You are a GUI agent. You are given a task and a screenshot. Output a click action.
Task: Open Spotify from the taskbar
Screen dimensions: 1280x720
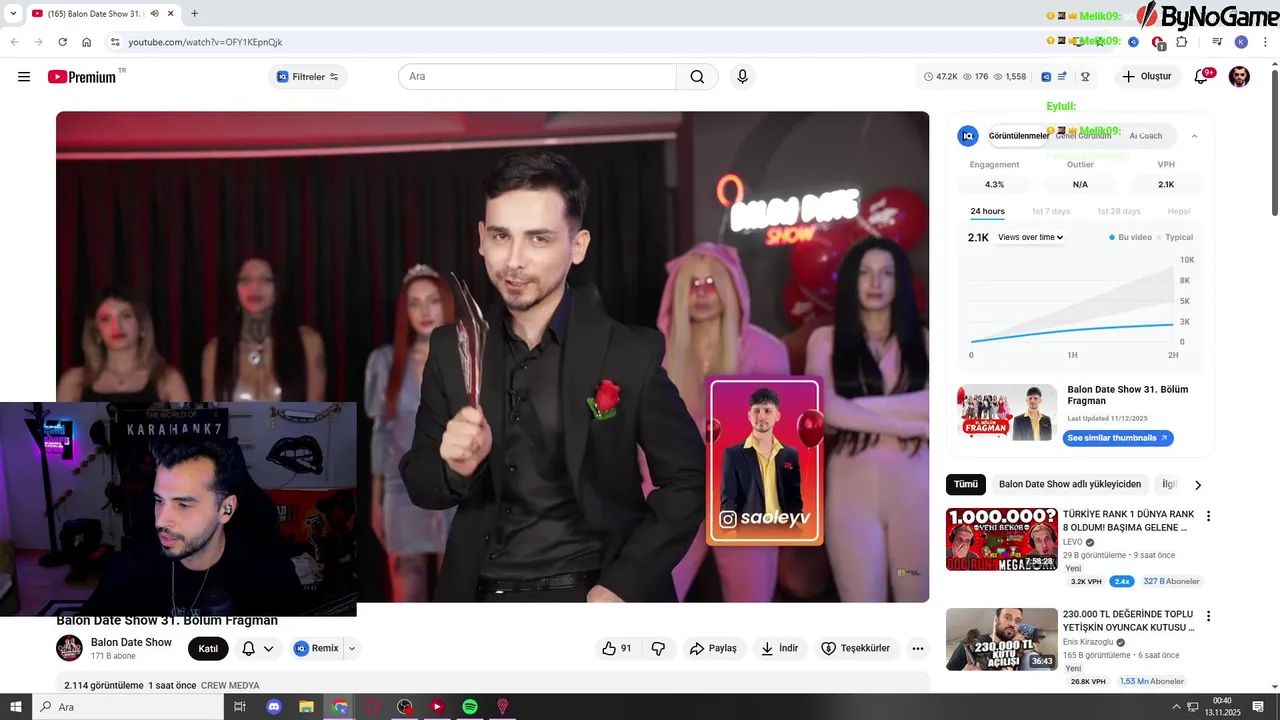pyautogui.click(x=470, y=707)
